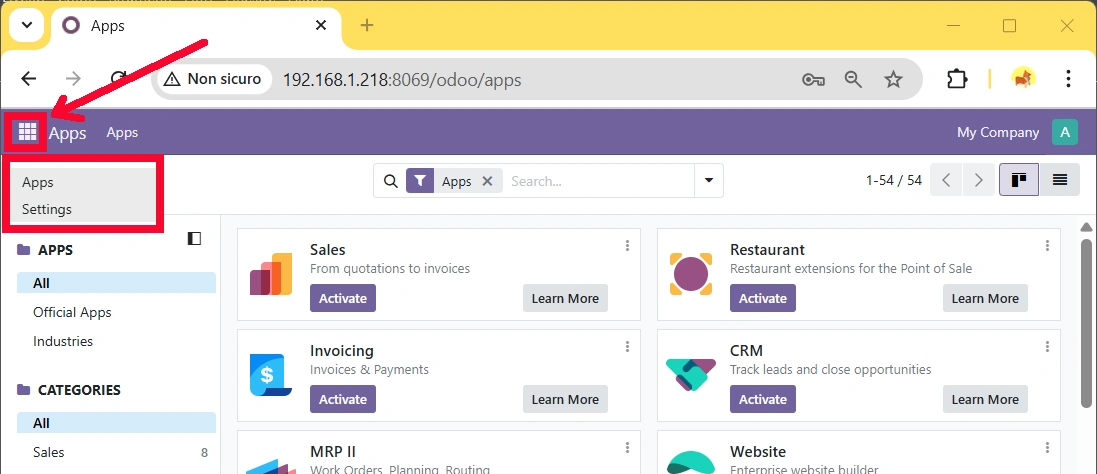Image resolution: width=1097 pixels, height=474 pixels.
Task: Open Website card three-dot options menu
Action: [1047, 447]
